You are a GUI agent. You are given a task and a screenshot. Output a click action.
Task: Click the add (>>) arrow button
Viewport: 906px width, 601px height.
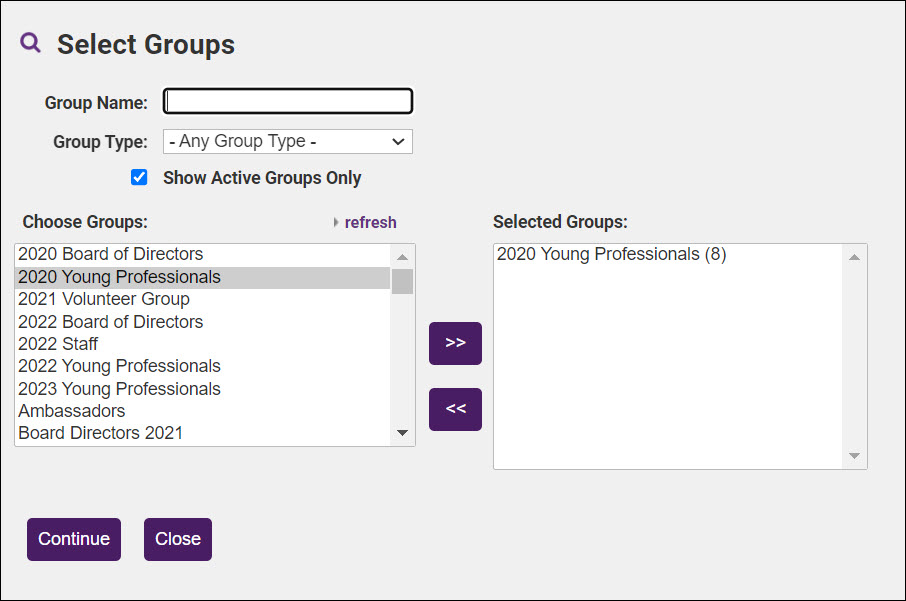[x=455, y=343]
